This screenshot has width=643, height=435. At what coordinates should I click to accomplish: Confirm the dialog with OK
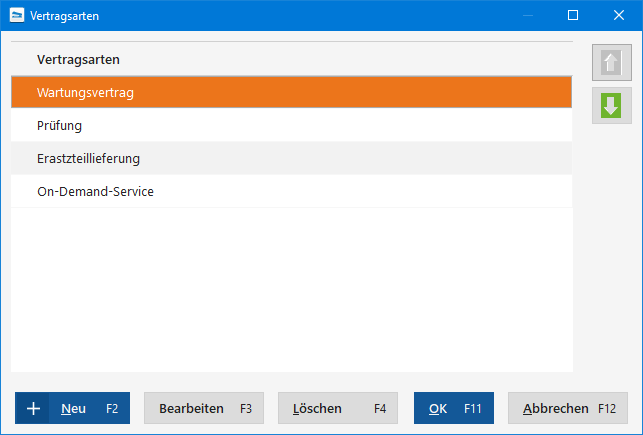pos(453,408)
